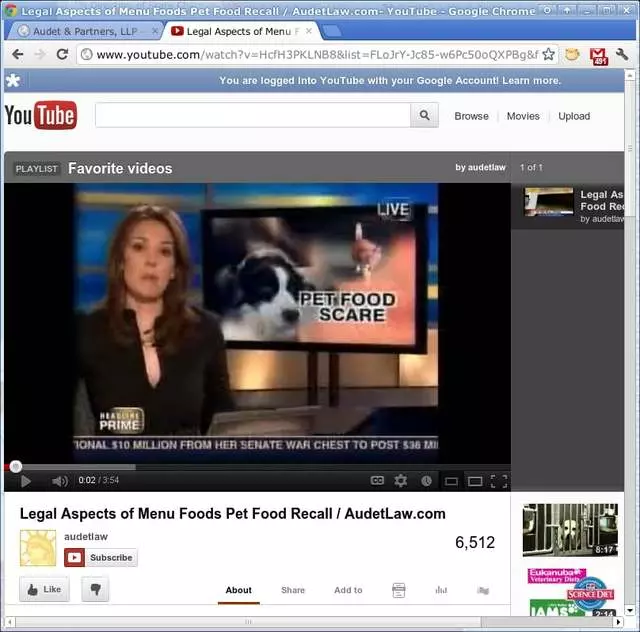
Task: Click the video progress scrubber handle
Action: pyautogui.click(x=16, y=466)
